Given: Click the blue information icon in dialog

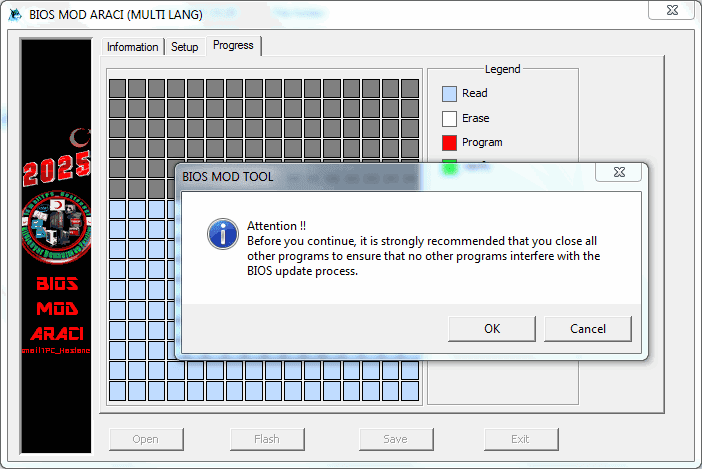Looking at the screenshot, I should click(x=221, y=234).
